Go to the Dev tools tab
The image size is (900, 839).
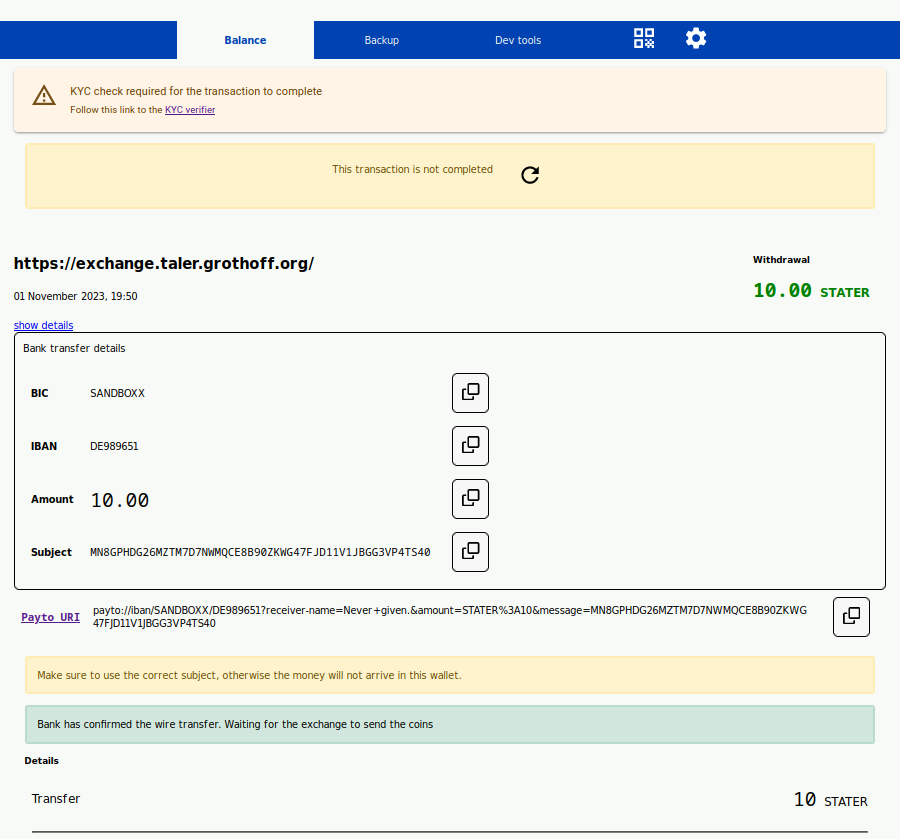click(x=518, y=40)
